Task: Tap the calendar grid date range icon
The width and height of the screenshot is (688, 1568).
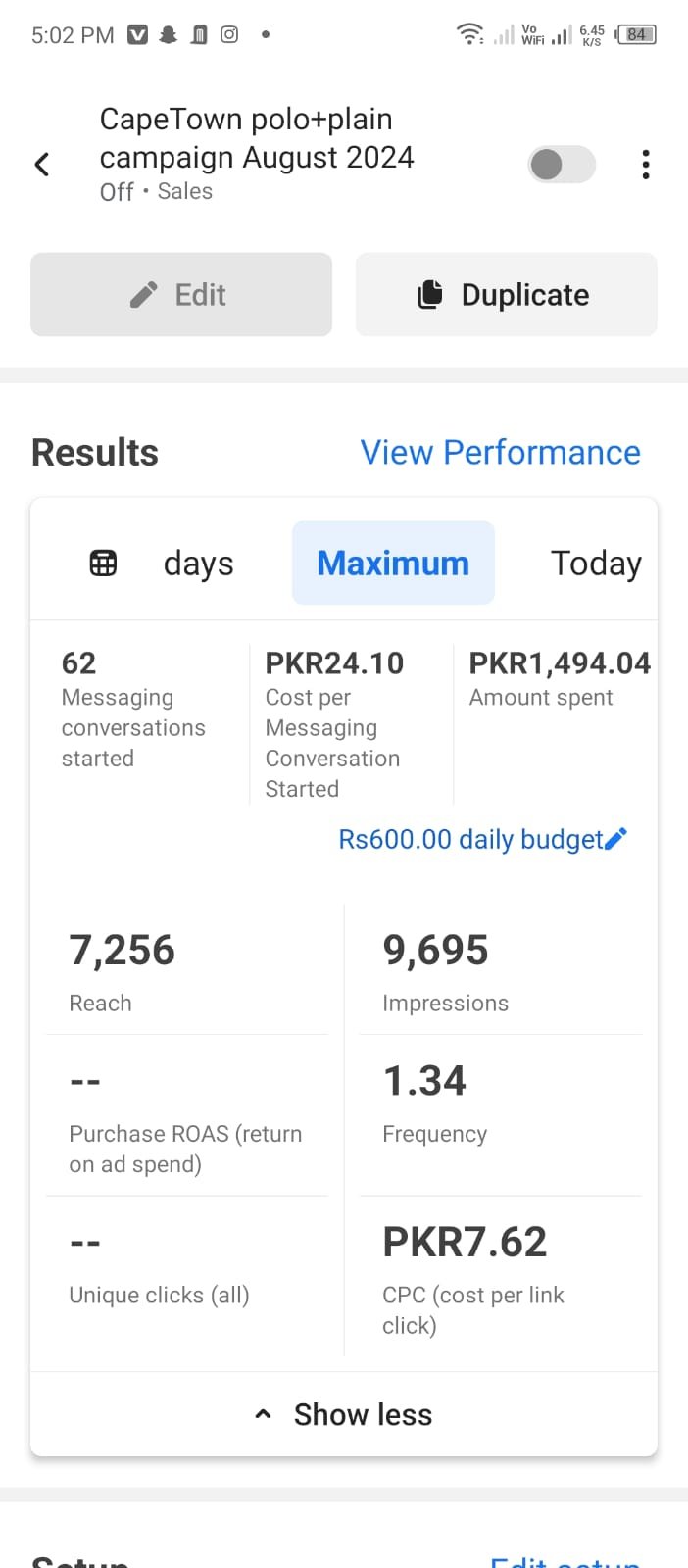Action: click(x=103, y=563)
